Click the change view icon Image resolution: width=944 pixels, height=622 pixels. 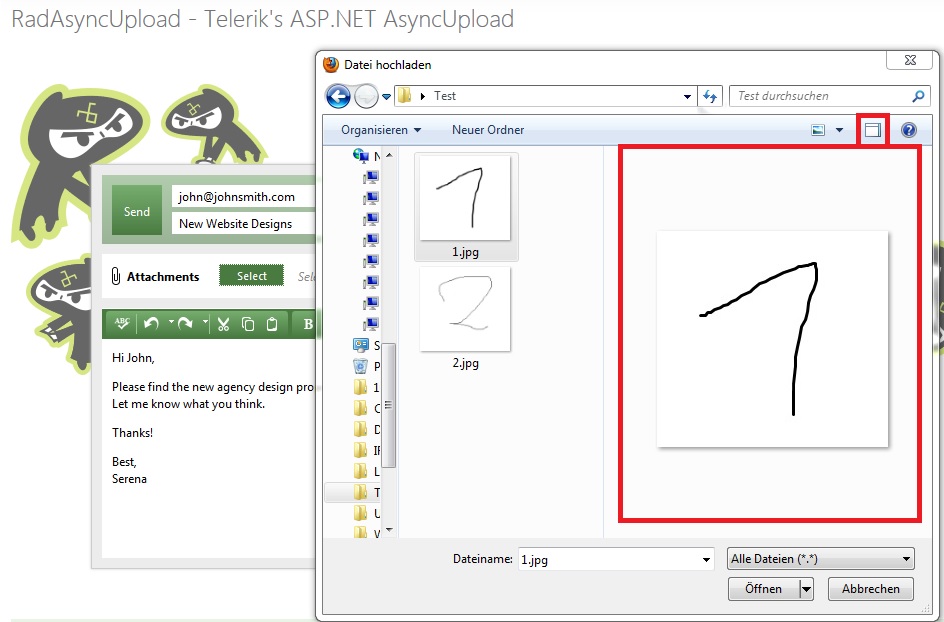[x=818, y=130]
